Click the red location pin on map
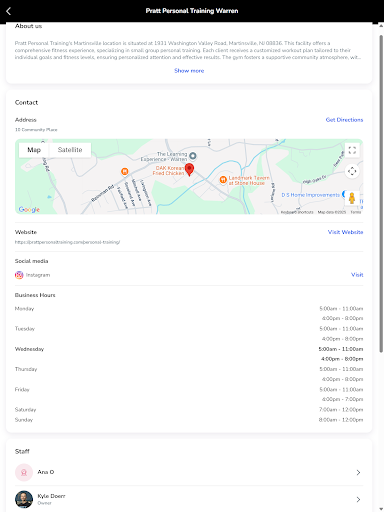The image size is (384, 512). tap(189, 169)
